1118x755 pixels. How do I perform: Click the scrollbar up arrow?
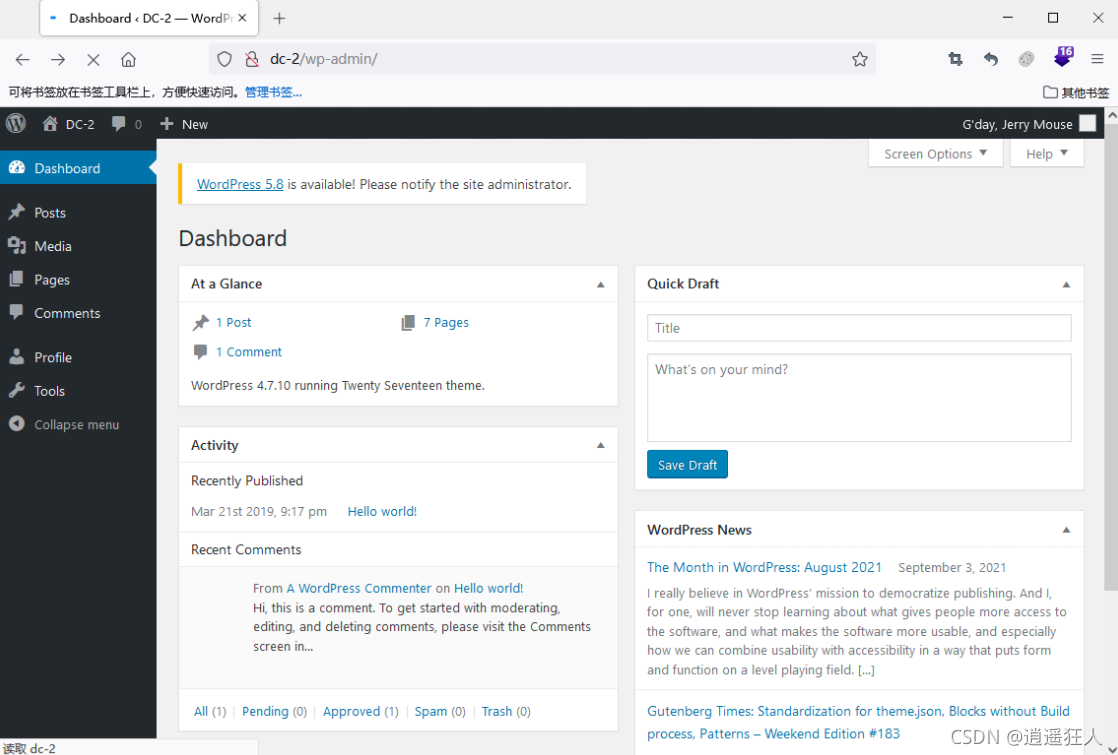1111,115
